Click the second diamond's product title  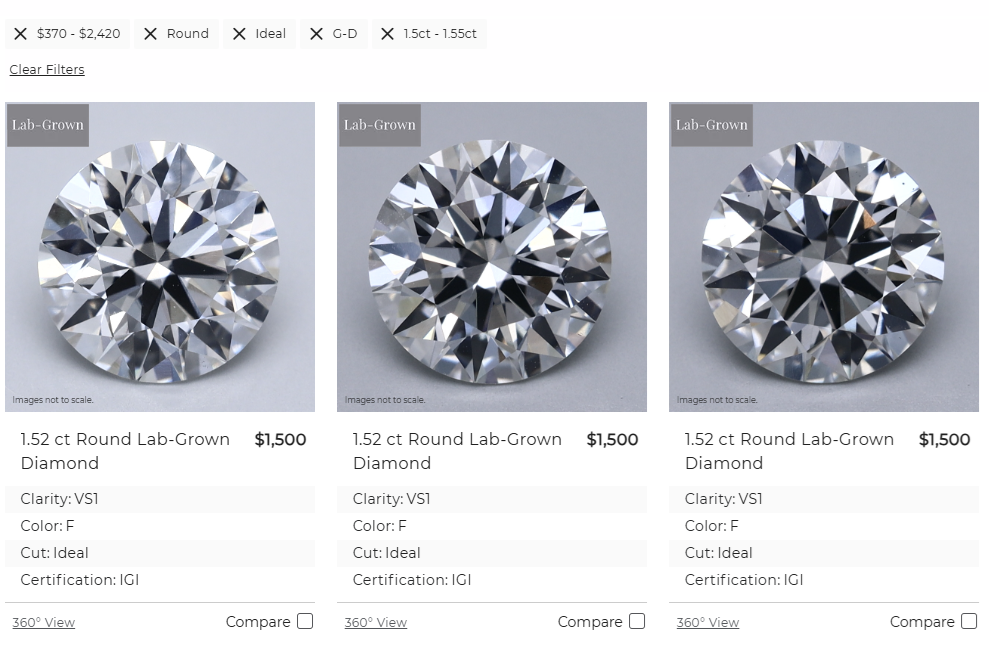(457, 451)
